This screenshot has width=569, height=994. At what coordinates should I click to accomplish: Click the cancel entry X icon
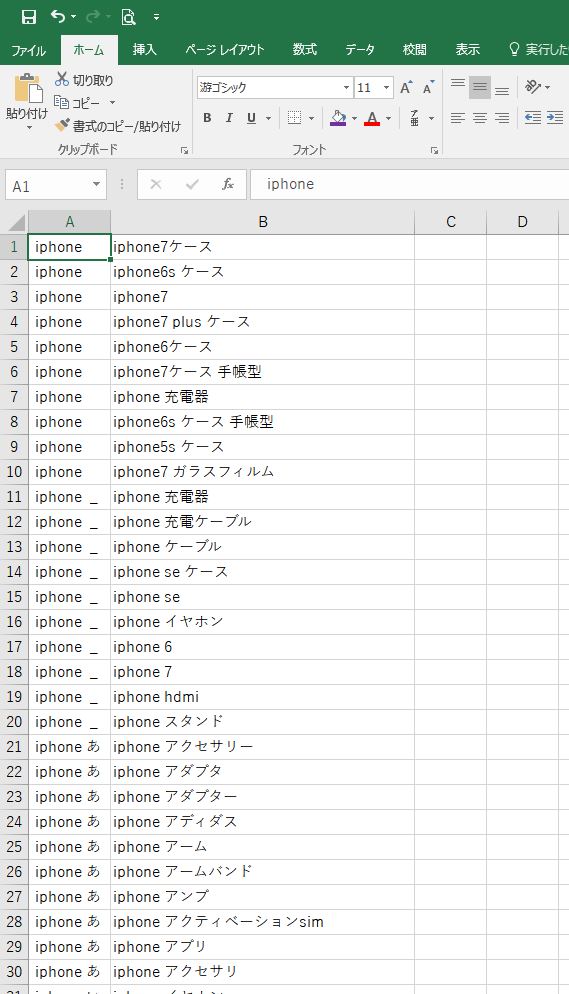(x=156, y=184)
